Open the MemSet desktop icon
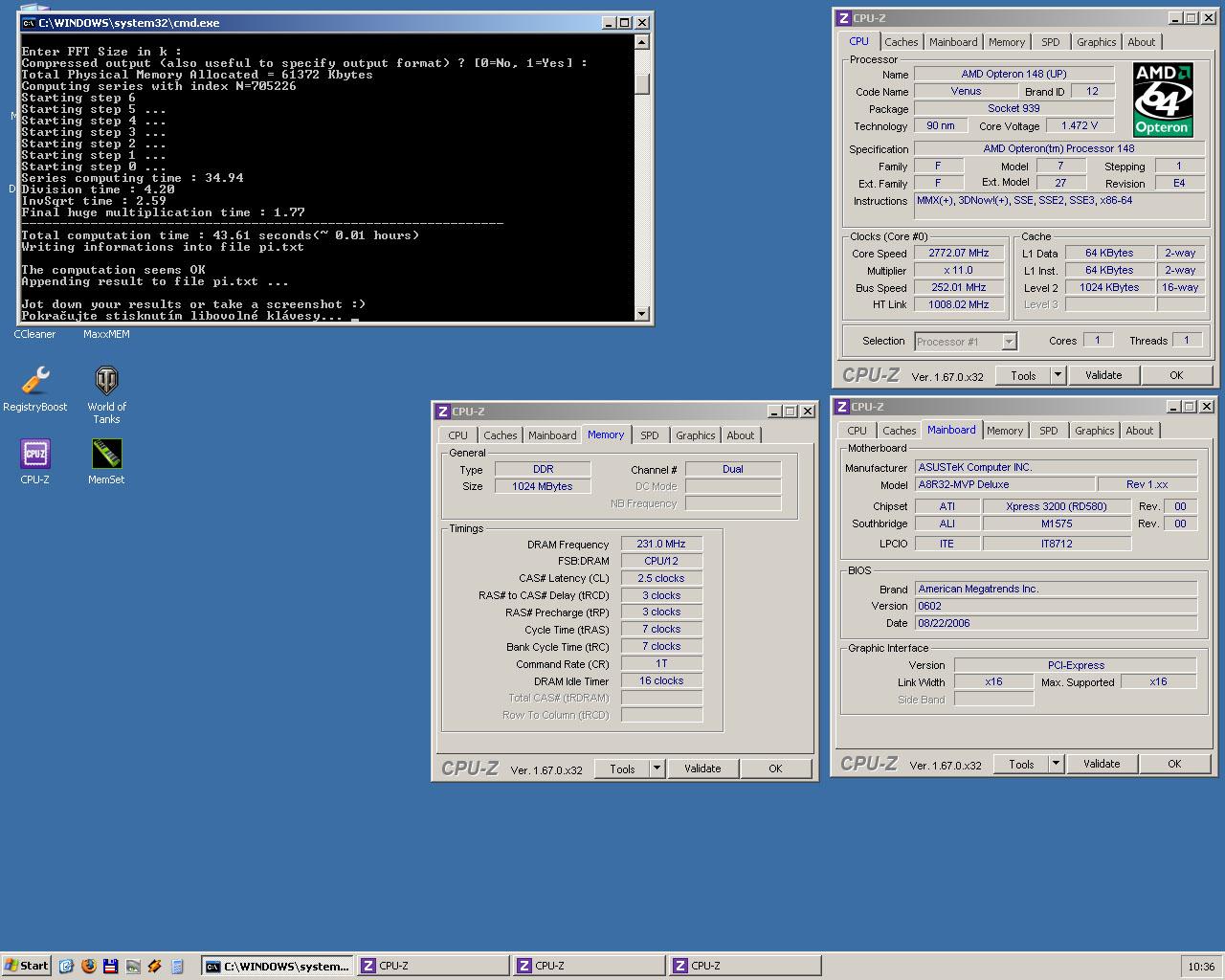Viewport: 1225px width, 980px height. (x=106, y=454)
